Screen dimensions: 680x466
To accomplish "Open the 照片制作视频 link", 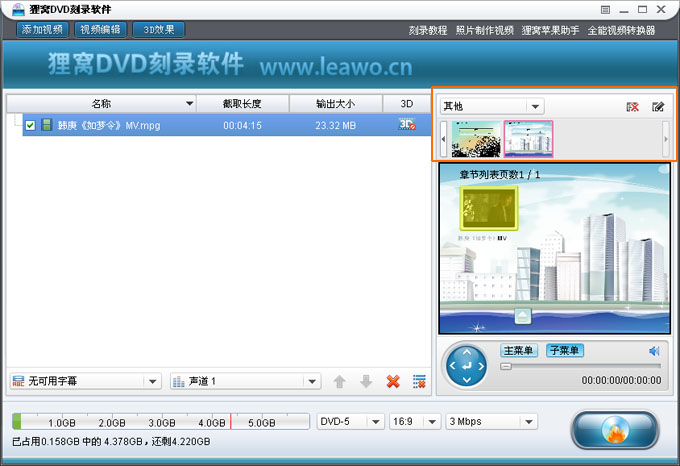I will click(484, 30).
